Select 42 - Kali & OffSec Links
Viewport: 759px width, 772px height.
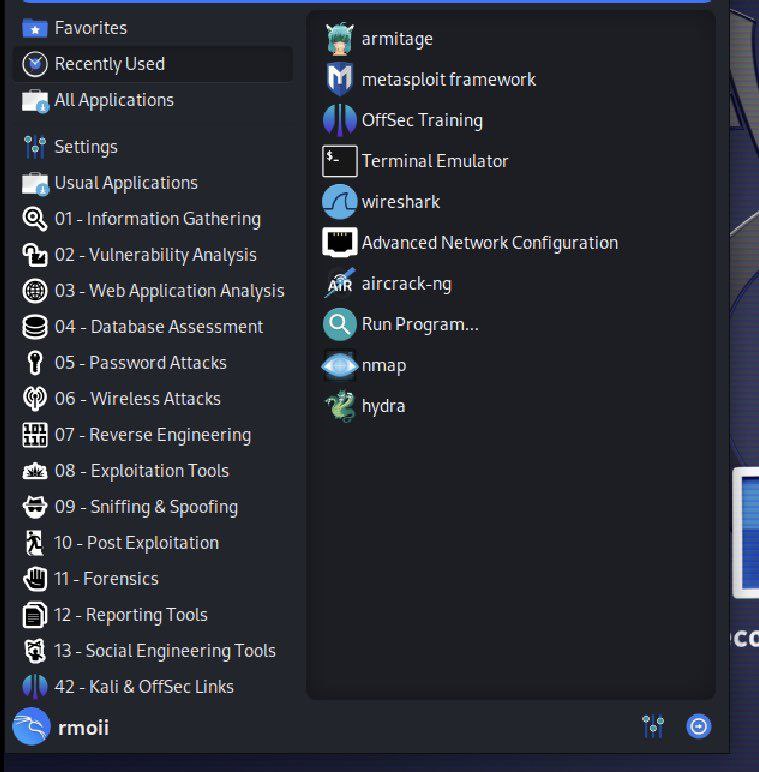pos(153,687)
